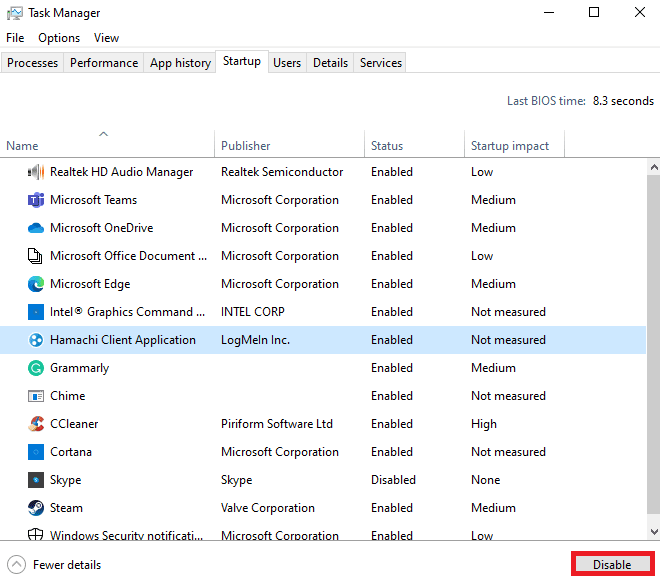The image size is (660, 587).
Task: Select the CCleaner row name
Action: [x=74, y=424]
